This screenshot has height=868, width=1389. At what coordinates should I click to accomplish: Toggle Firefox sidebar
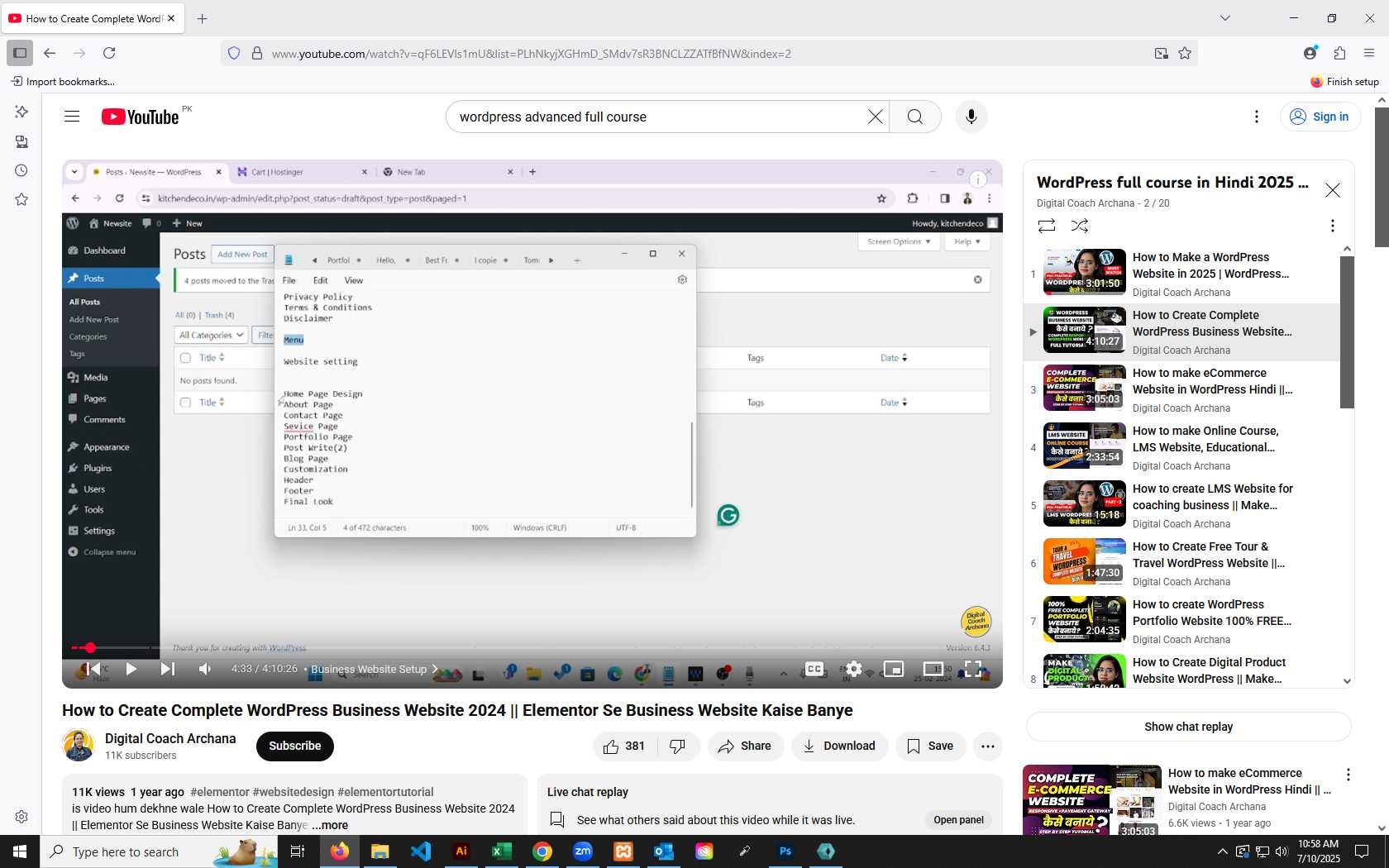[x=20, y=53]
